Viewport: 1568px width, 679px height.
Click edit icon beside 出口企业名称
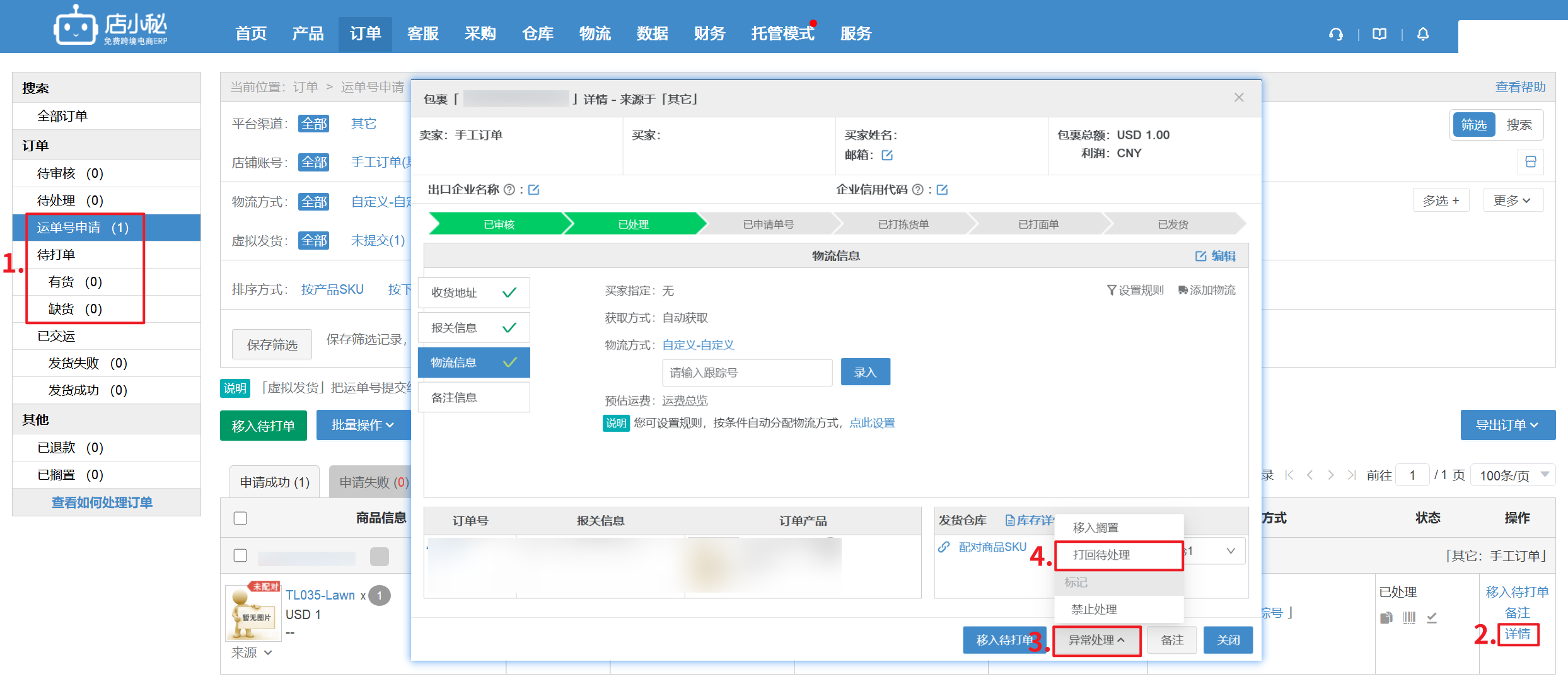coord(533,190)
